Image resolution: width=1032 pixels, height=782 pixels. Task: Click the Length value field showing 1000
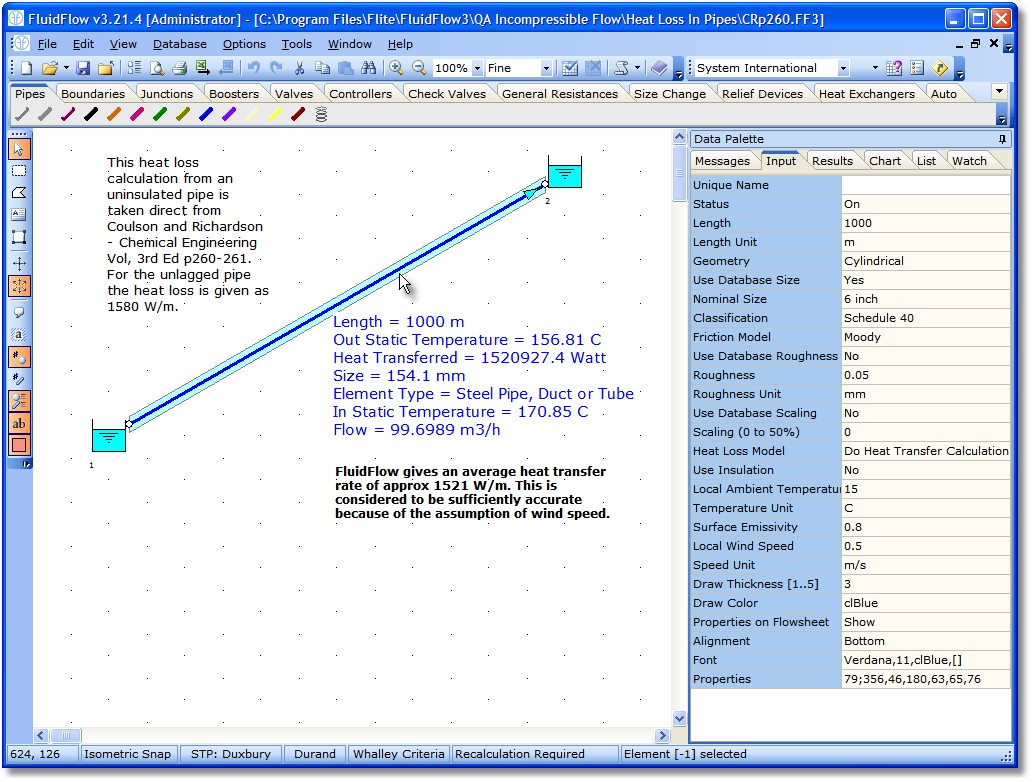point(925,223)
